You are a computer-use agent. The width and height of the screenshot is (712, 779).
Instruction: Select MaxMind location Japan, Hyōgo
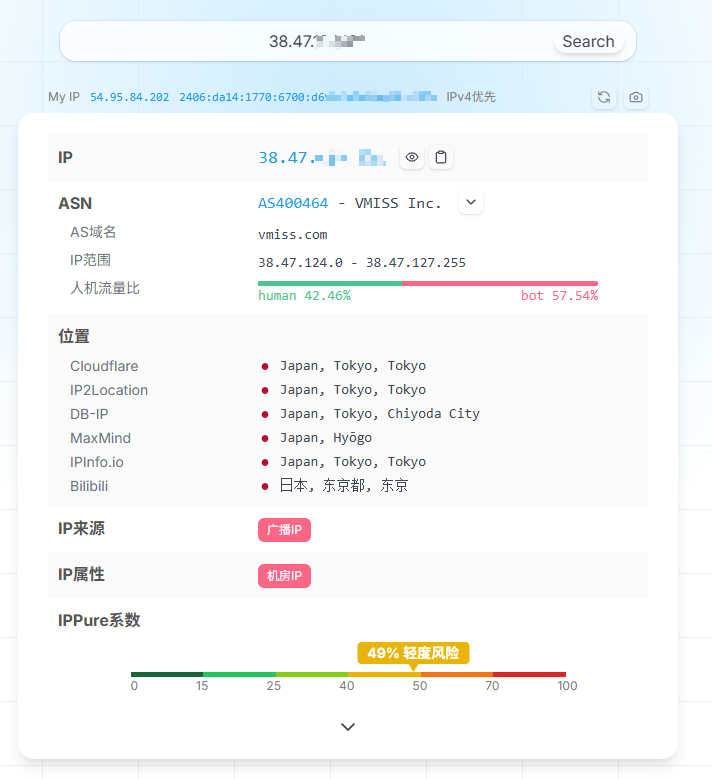coord(326,438)
